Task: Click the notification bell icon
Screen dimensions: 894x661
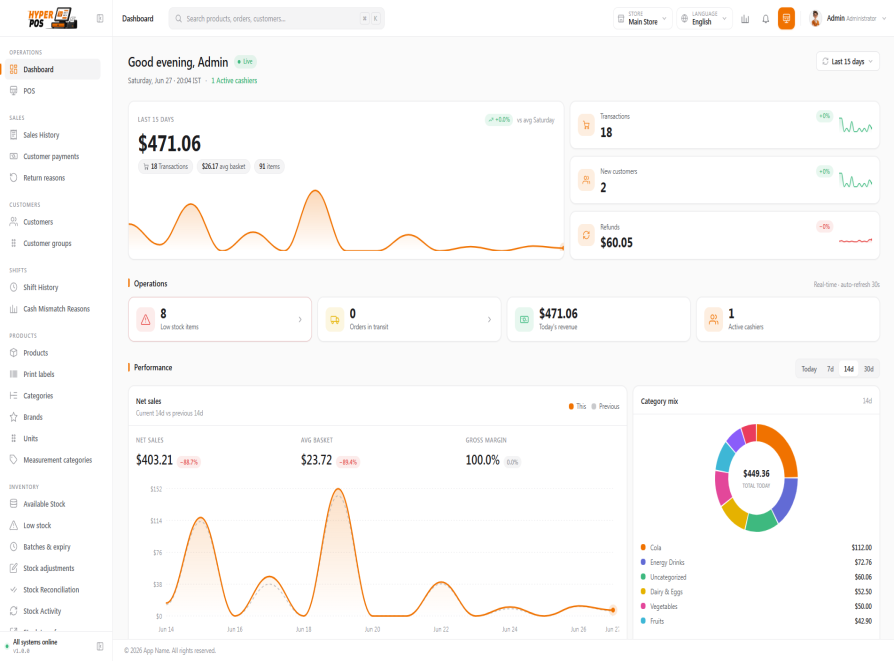Action: (765, 19)
